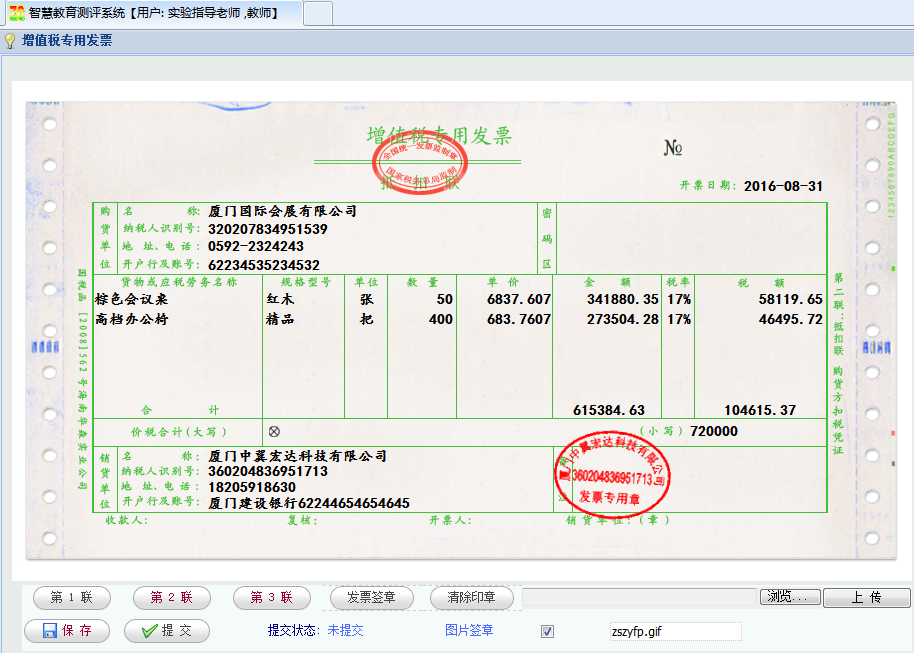914x653 pixels.
Task: Click the 增值税专用发票 page heading
Action: (67, 40)
